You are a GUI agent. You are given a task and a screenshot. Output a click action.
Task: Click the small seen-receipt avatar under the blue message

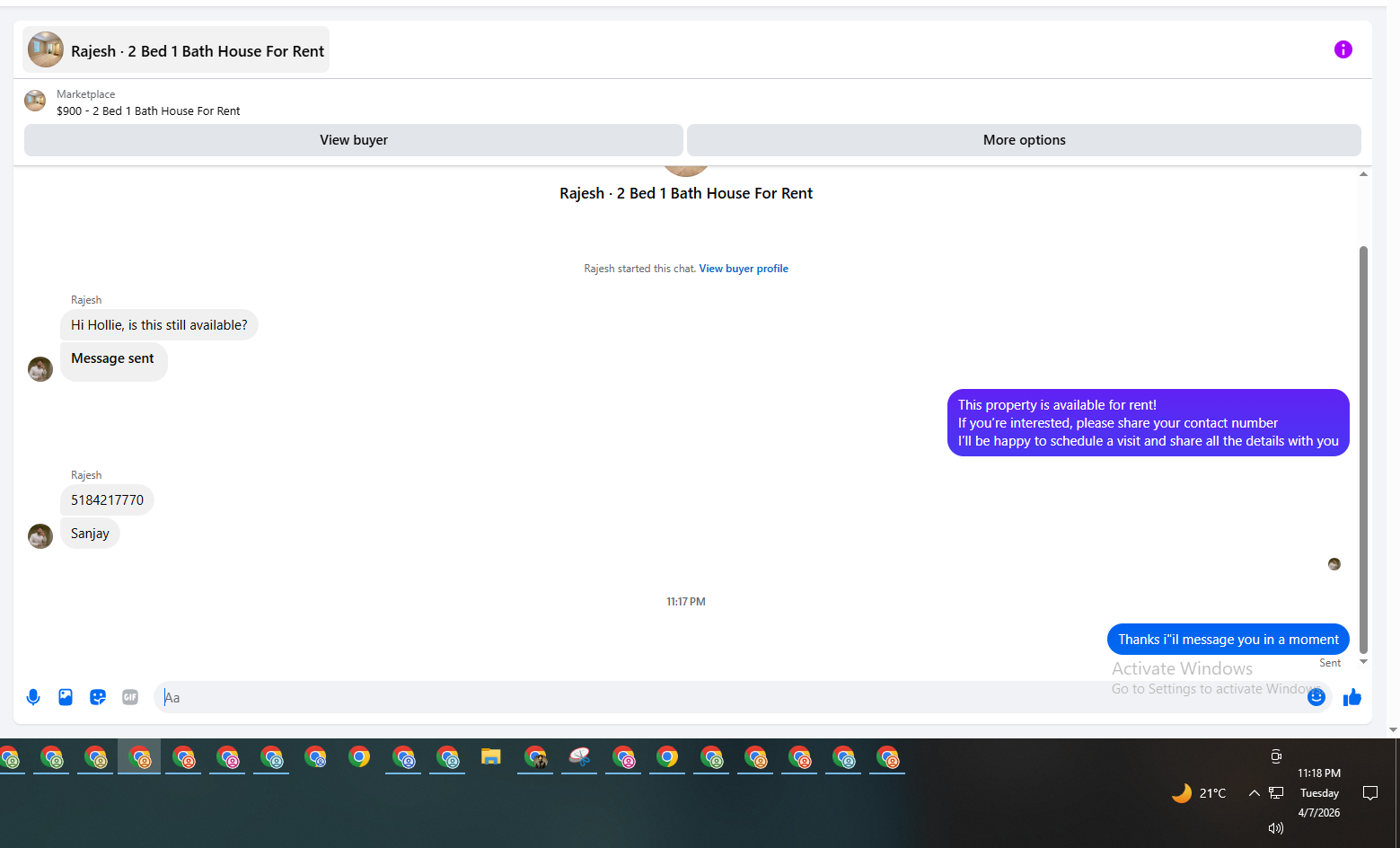click(1334, 564)
